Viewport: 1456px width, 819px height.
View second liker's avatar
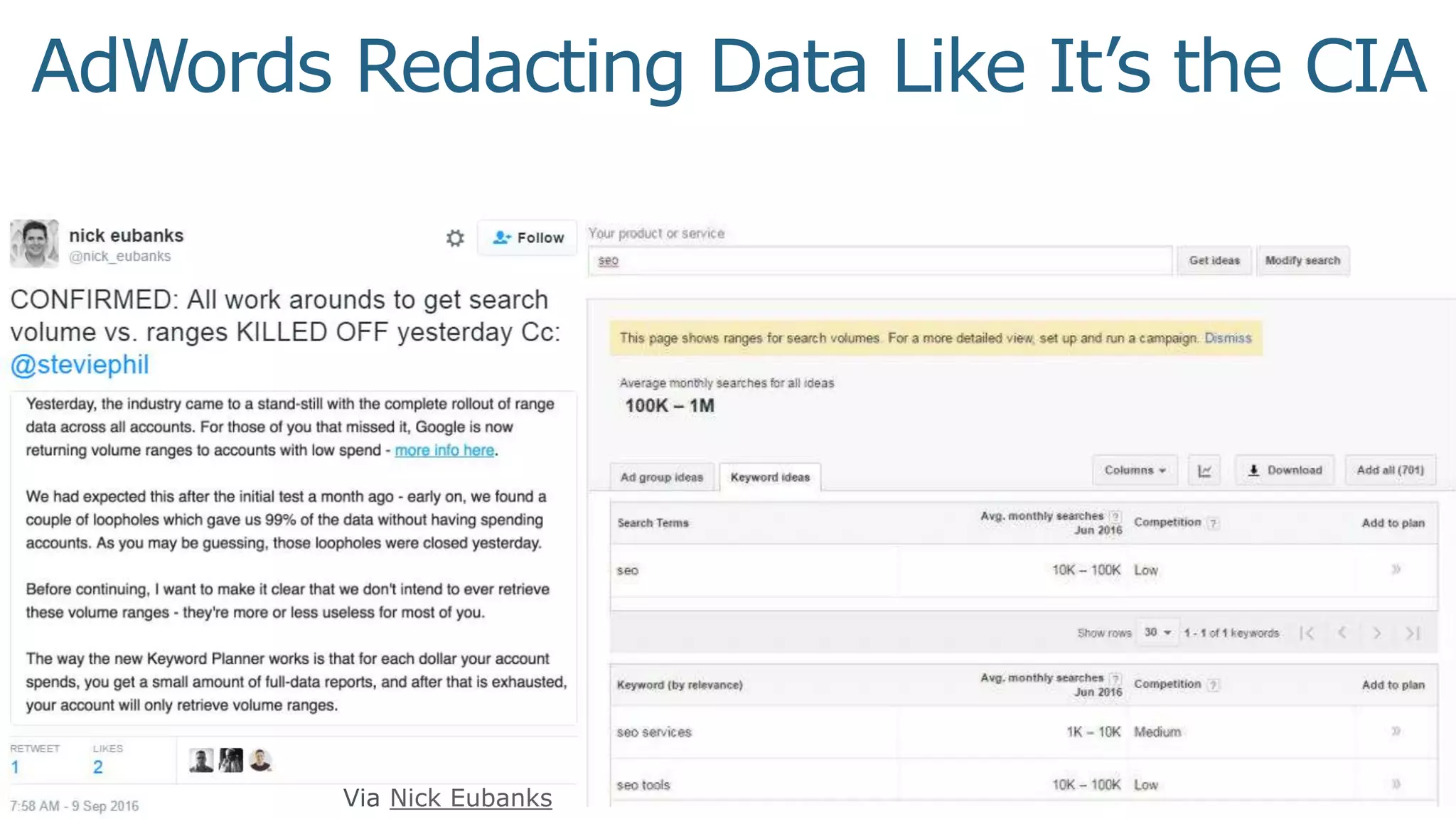coord(231,761)
